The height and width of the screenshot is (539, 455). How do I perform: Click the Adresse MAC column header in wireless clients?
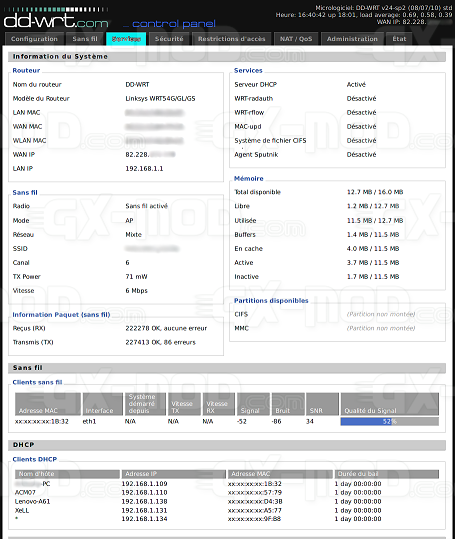click(x=48, y=404)
